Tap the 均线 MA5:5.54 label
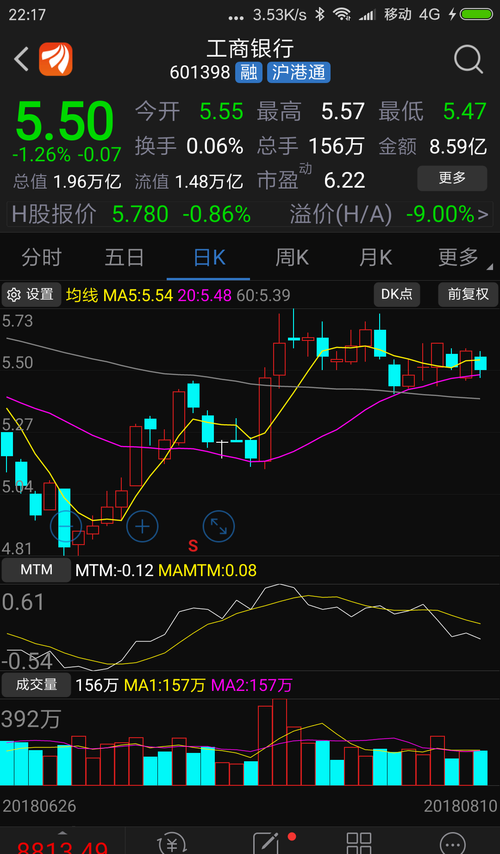The height and width of the screenshot is (854, 500). click(119, 296)
